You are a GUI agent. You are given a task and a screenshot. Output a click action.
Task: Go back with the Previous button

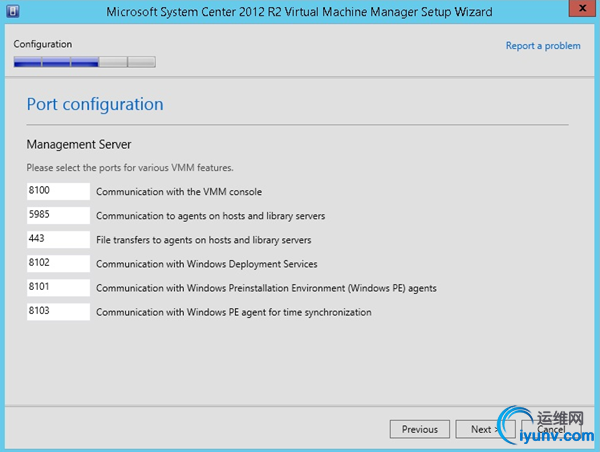pos(420,429)
